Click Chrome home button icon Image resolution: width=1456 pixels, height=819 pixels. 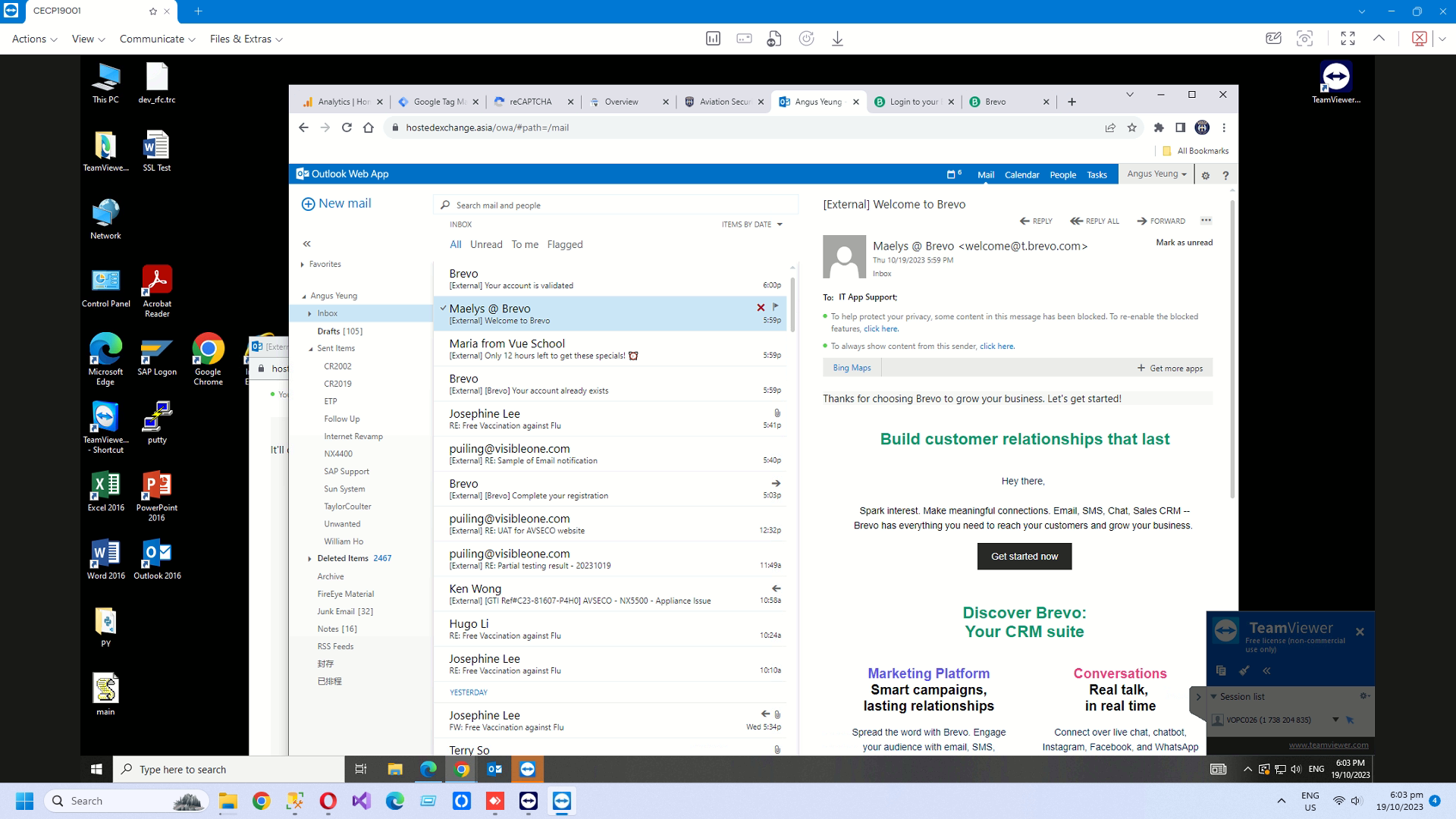click(x=369, y=127)
